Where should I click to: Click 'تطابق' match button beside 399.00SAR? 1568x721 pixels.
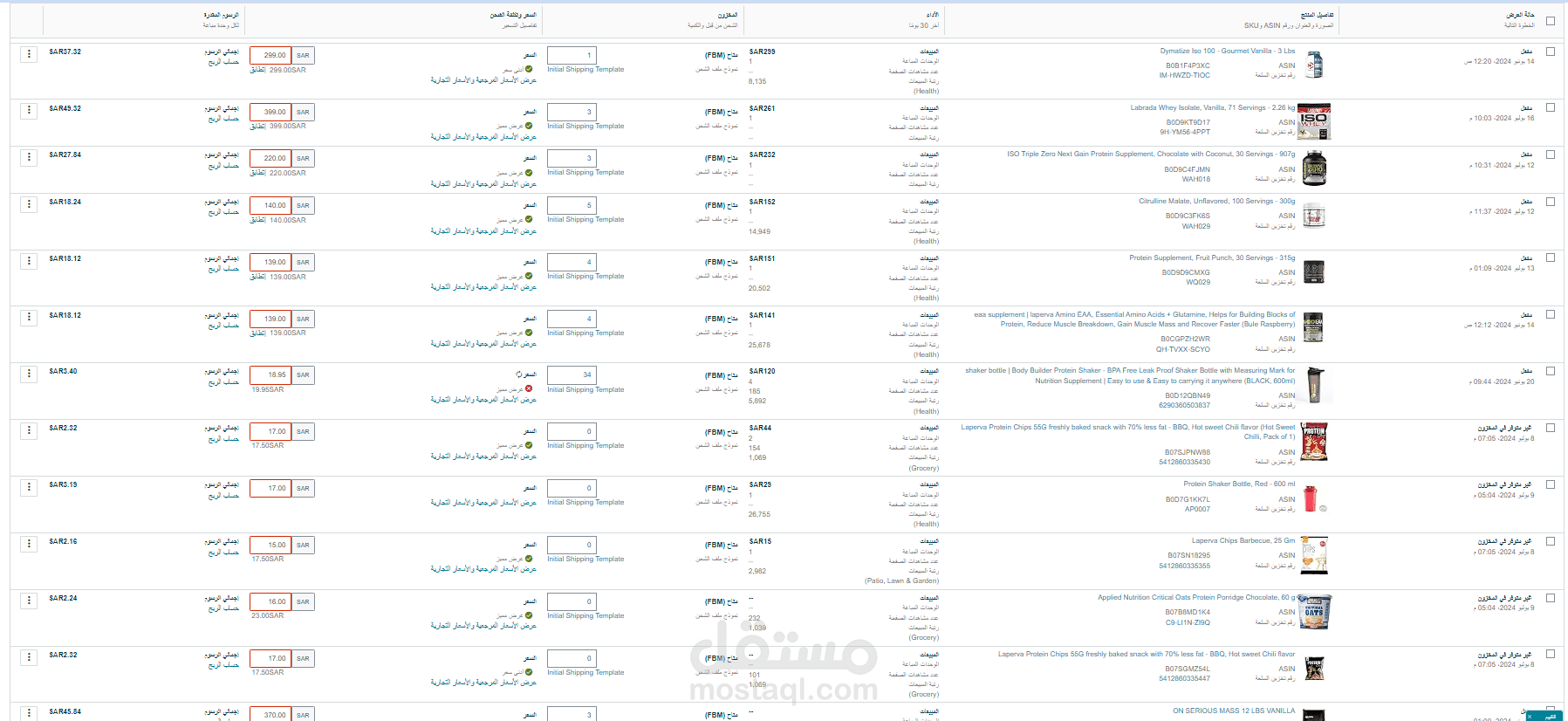point(258,127)
